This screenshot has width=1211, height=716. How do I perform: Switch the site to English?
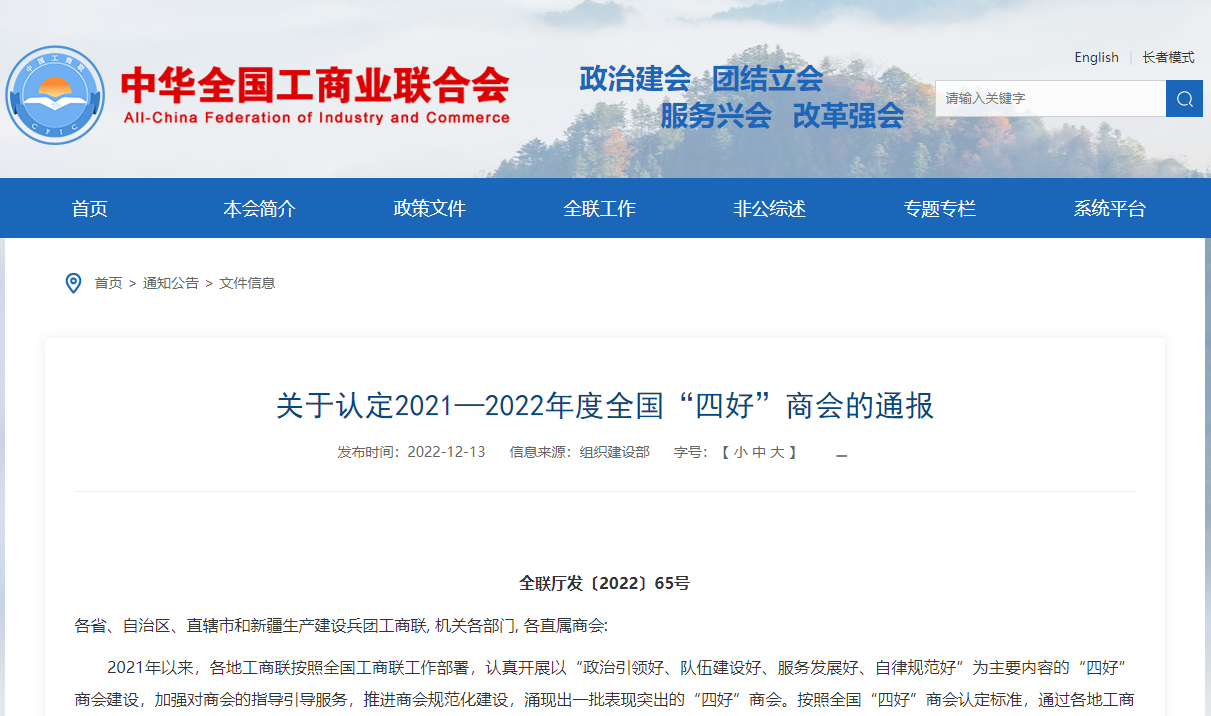point(1096,57)
